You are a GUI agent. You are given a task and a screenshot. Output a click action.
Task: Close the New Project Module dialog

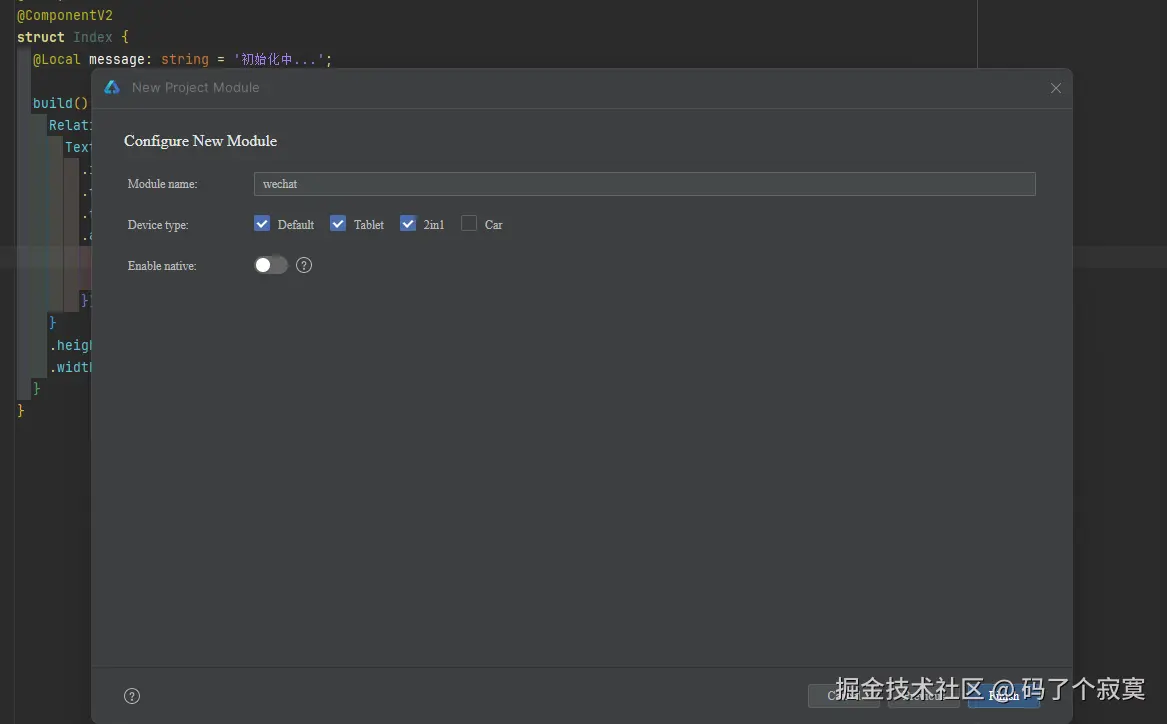click(x=1055, y=88)
